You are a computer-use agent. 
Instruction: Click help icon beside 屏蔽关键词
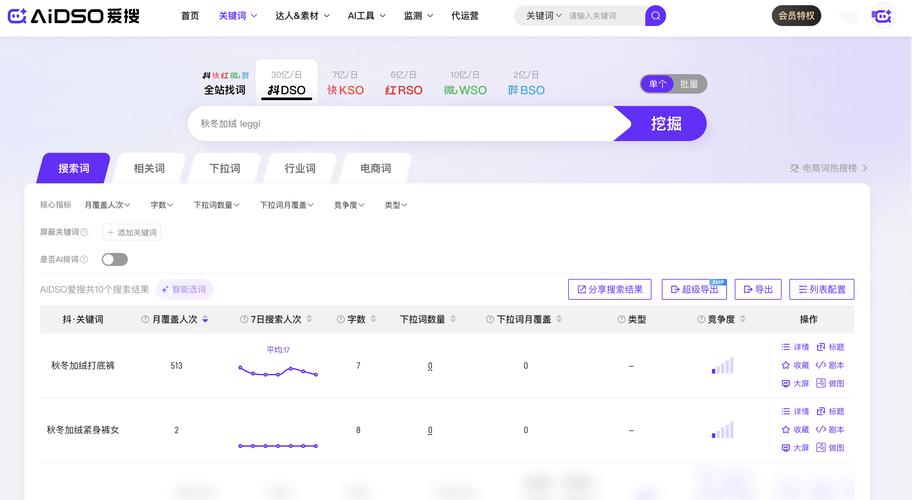pyautogui.click(x=85, y=232)
